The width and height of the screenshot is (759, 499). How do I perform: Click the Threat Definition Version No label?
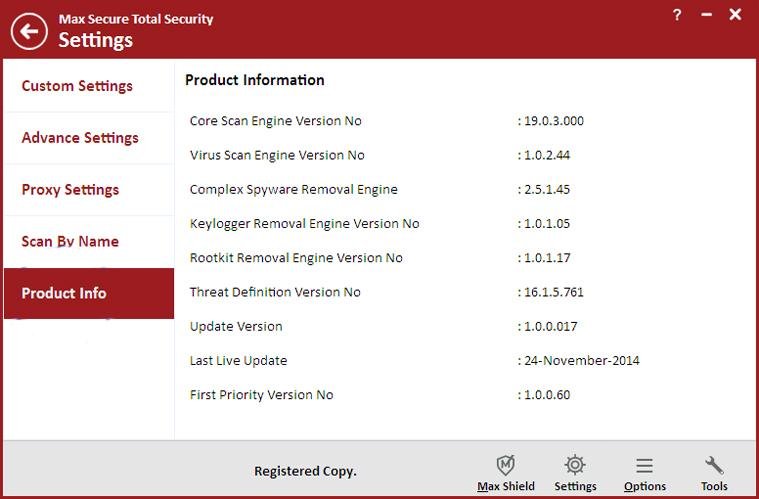[x=275, y=292]
